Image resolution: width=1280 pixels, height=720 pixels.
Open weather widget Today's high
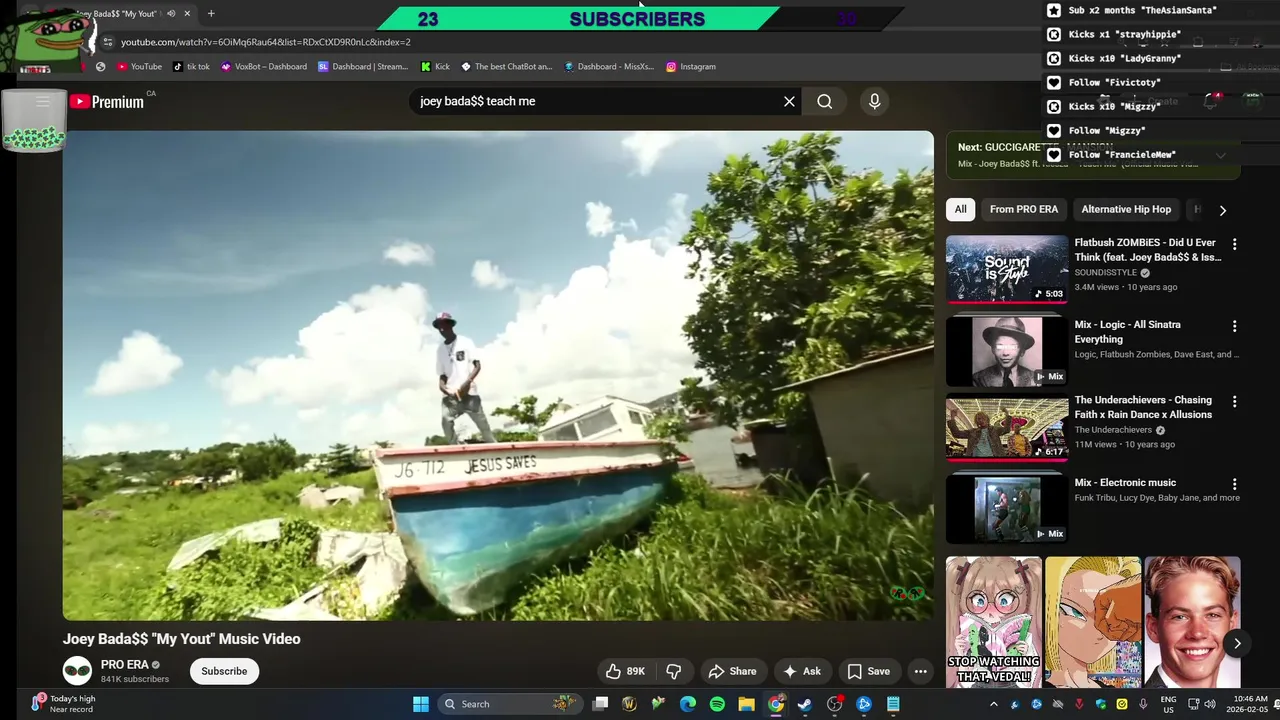(63, 704)
